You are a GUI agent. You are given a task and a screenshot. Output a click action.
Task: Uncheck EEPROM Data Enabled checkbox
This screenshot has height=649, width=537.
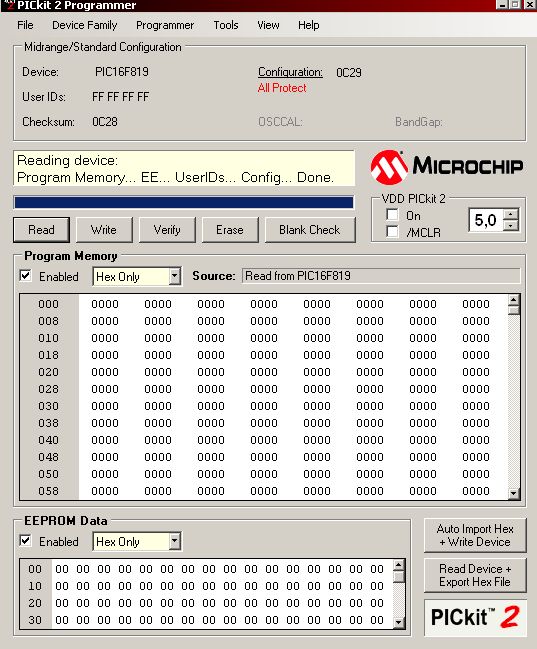point(25,541)
